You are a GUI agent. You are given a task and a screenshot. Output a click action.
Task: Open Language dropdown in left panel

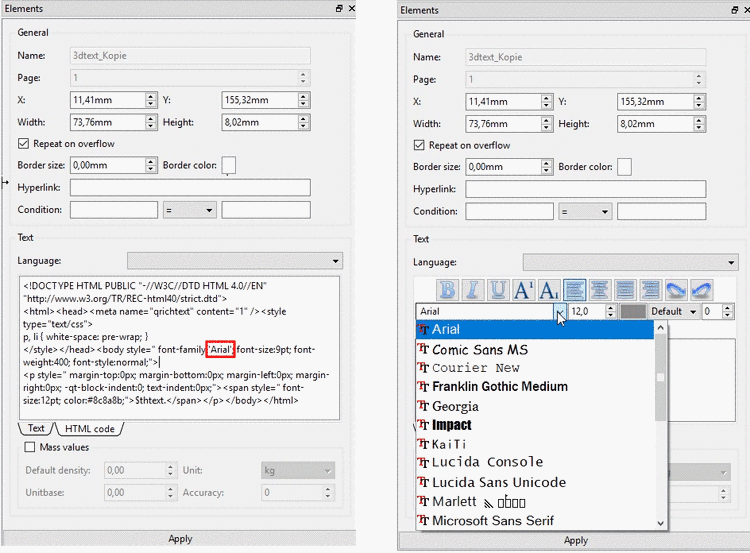235,261
